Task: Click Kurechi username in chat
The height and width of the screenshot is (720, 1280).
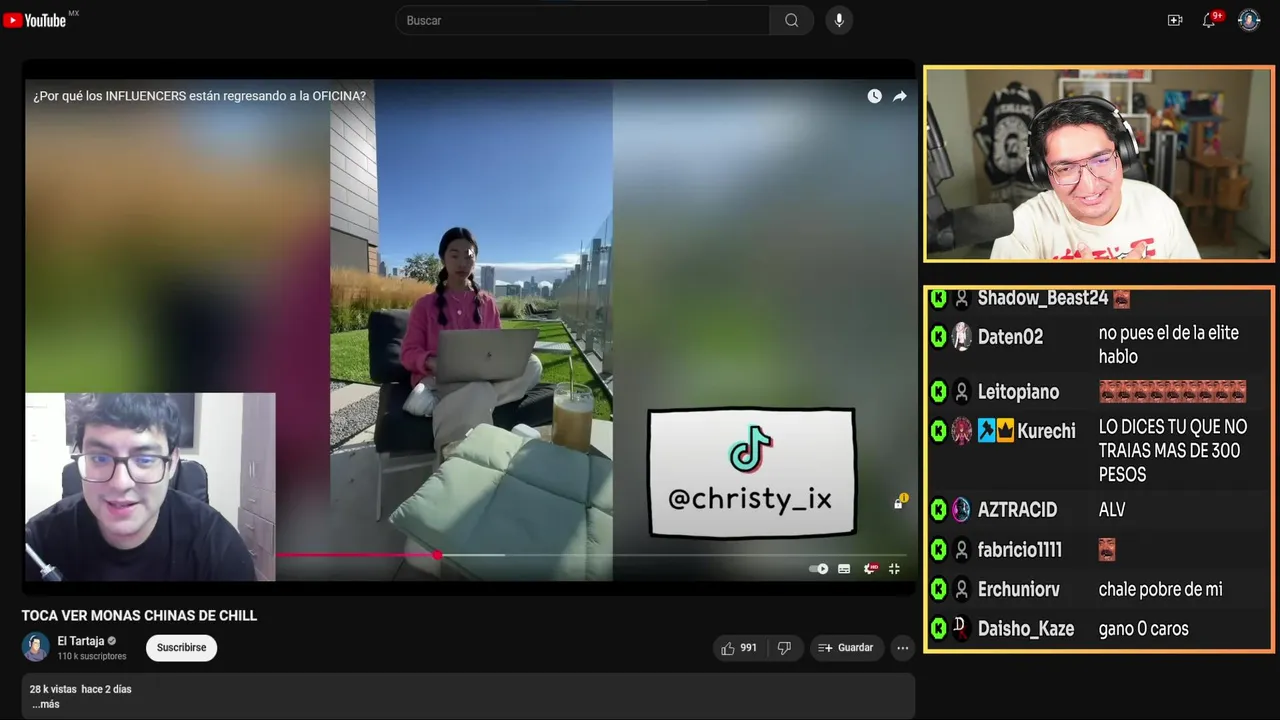Action: 1046,431
